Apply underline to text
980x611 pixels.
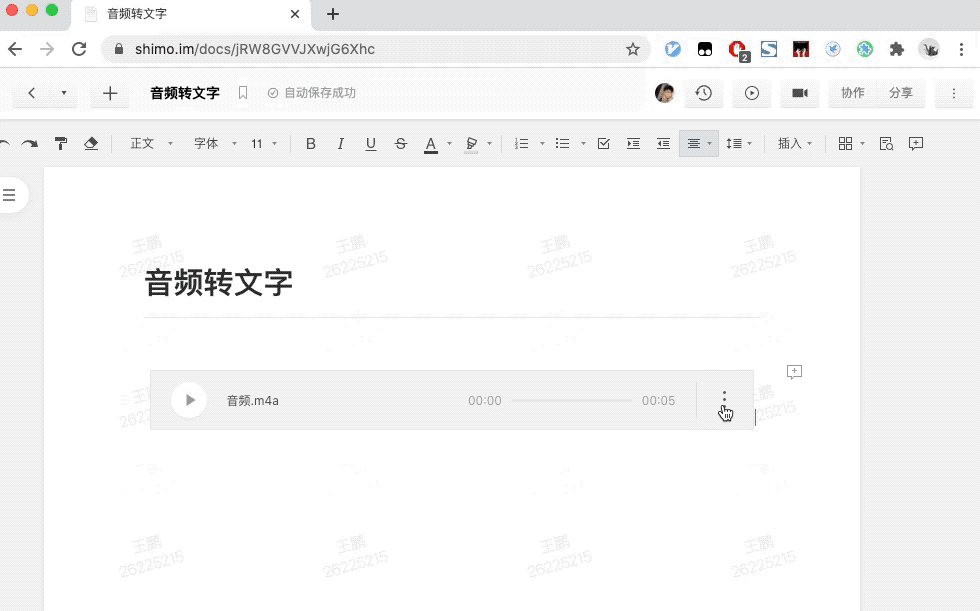[371, 143]
